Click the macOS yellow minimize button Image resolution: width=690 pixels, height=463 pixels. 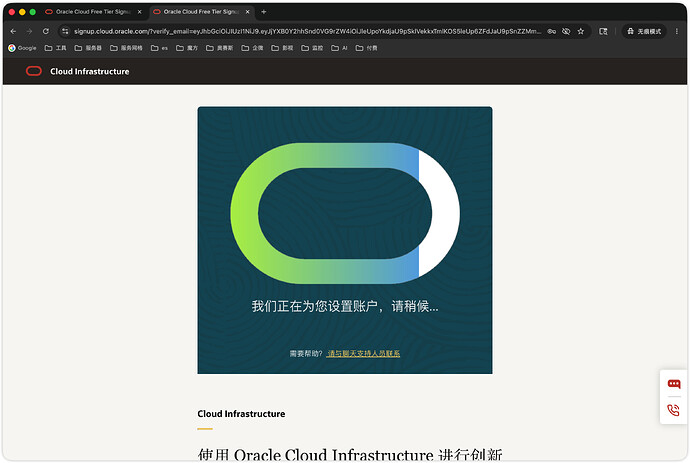[22, 12]
